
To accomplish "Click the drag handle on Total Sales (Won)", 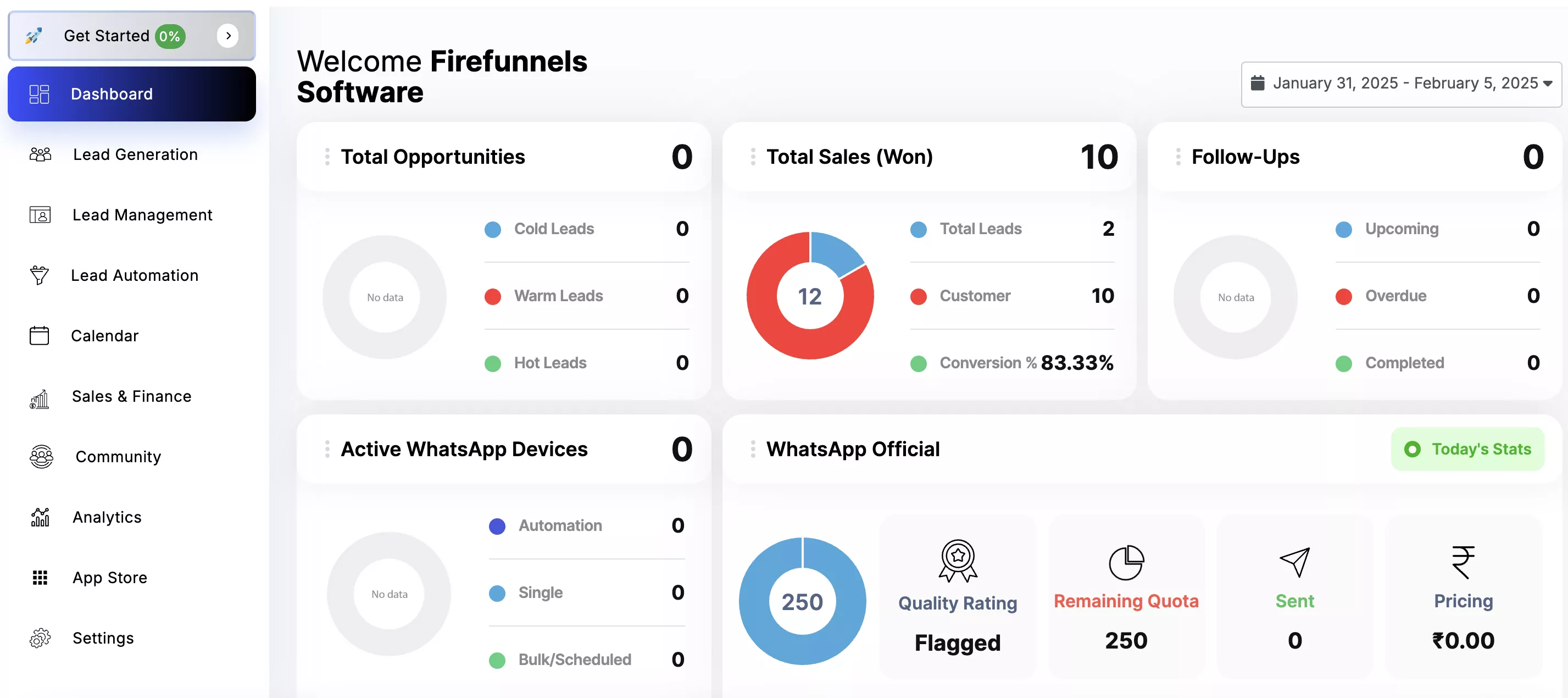I will (753, 157).
